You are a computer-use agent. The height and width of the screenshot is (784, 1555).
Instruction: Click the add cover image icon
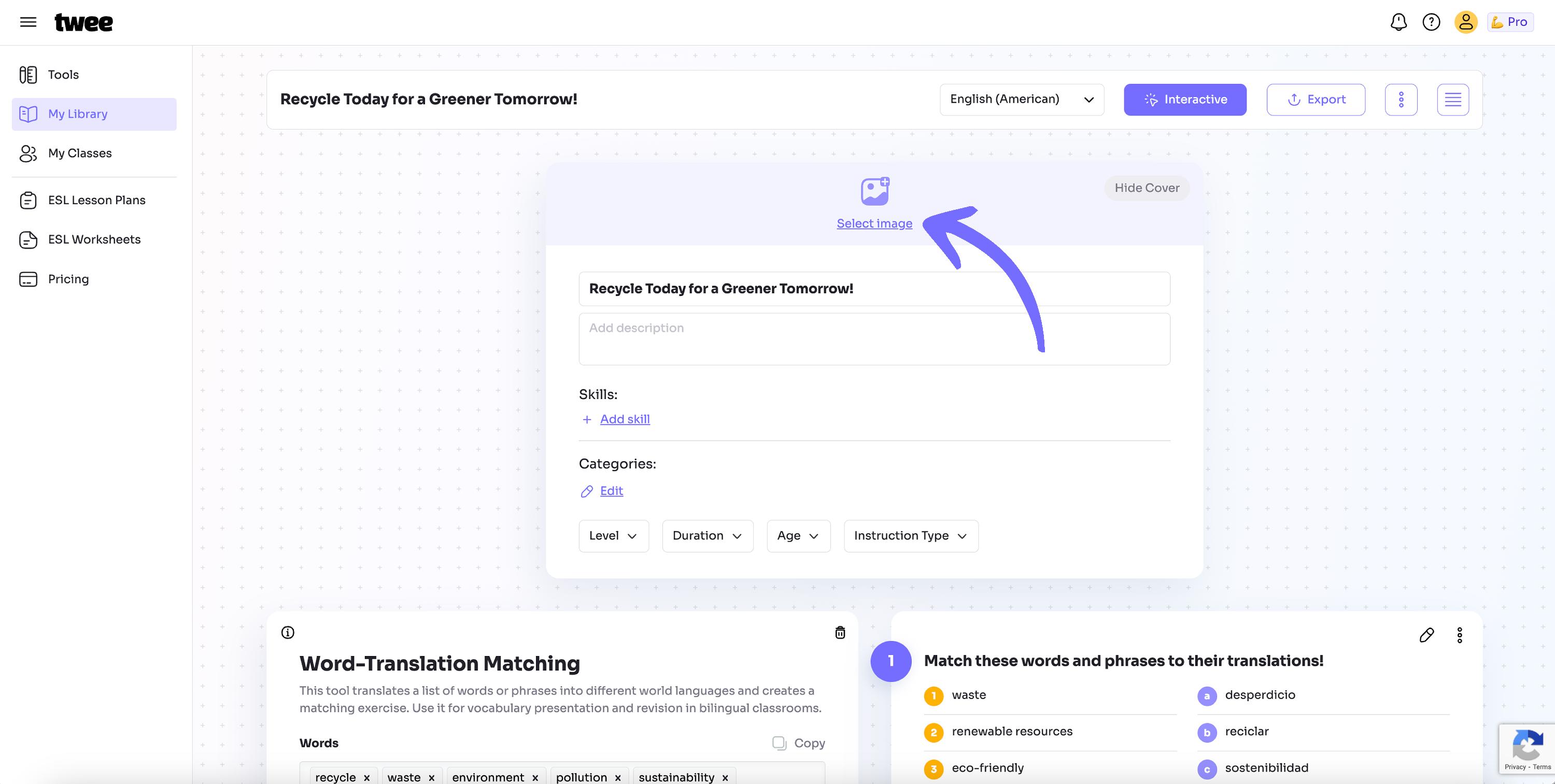point(875,191)
